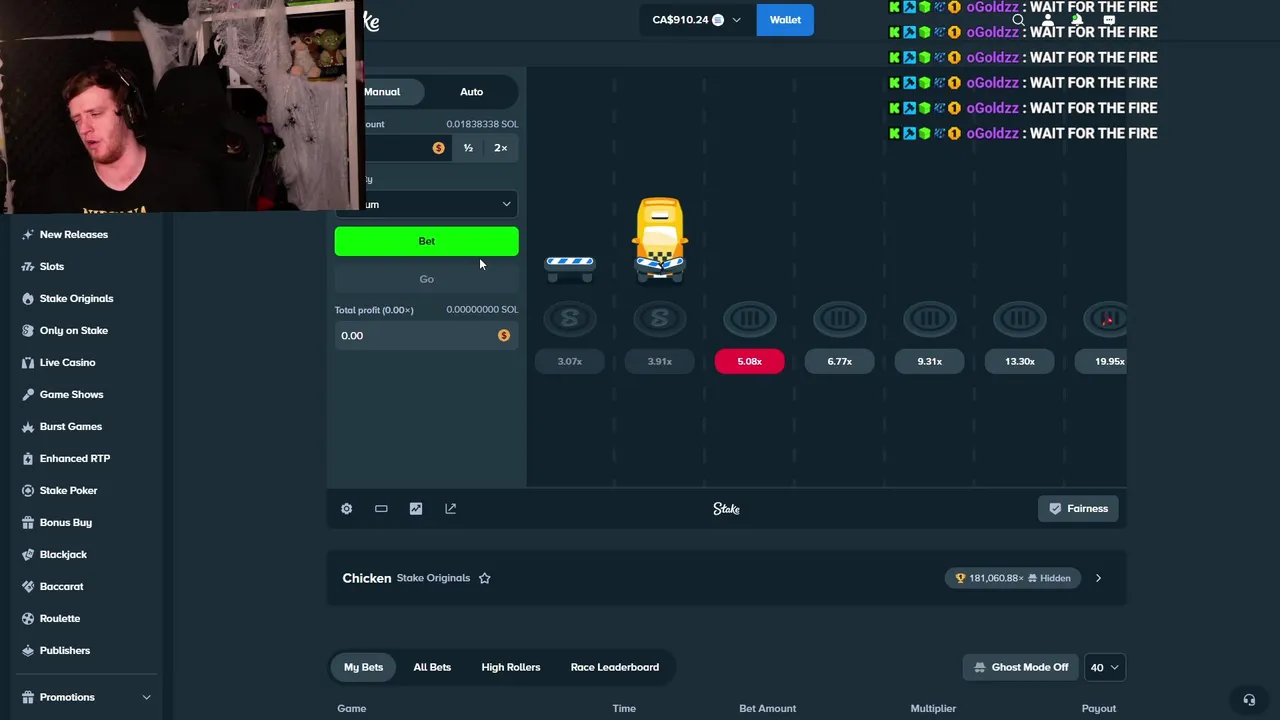
Task: Click the Only on Stake icon
Action: click(28, 330)
